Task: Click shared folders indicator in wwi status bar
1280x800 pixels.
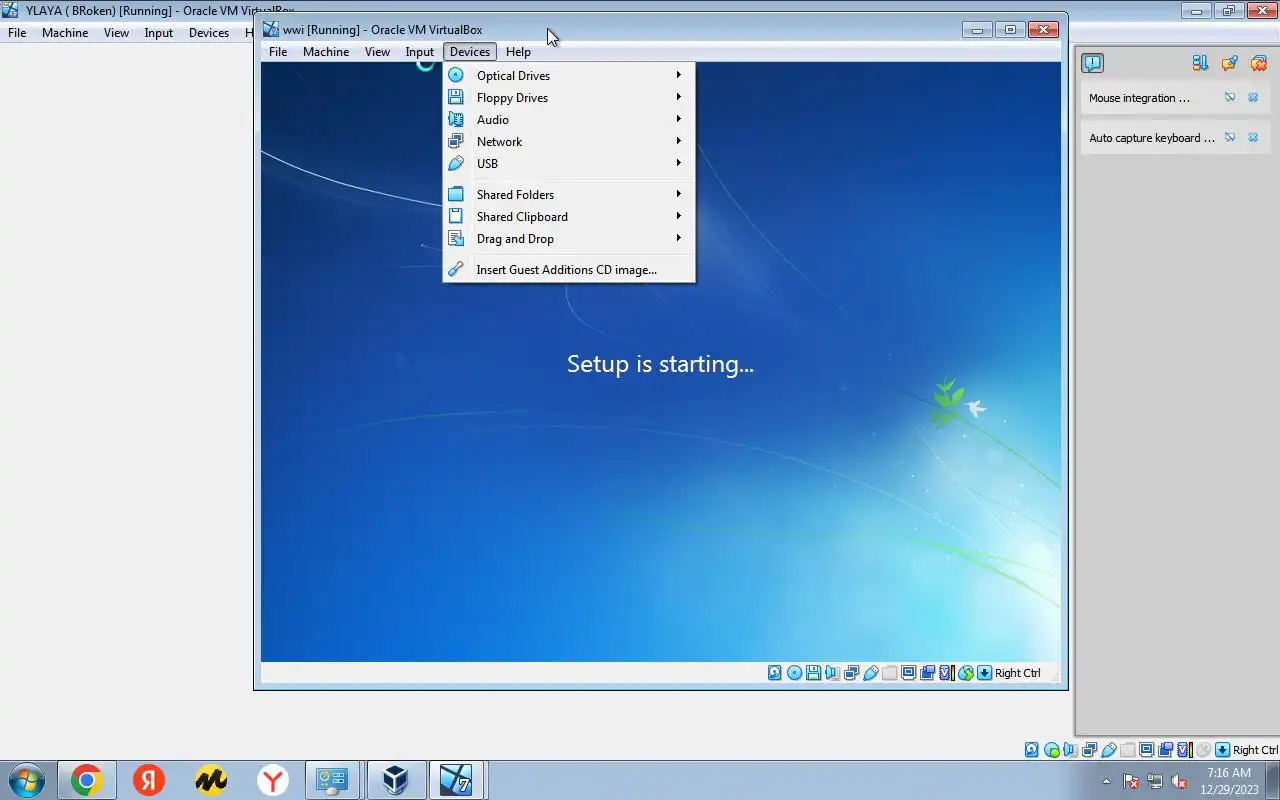Action: coord(889,673)
